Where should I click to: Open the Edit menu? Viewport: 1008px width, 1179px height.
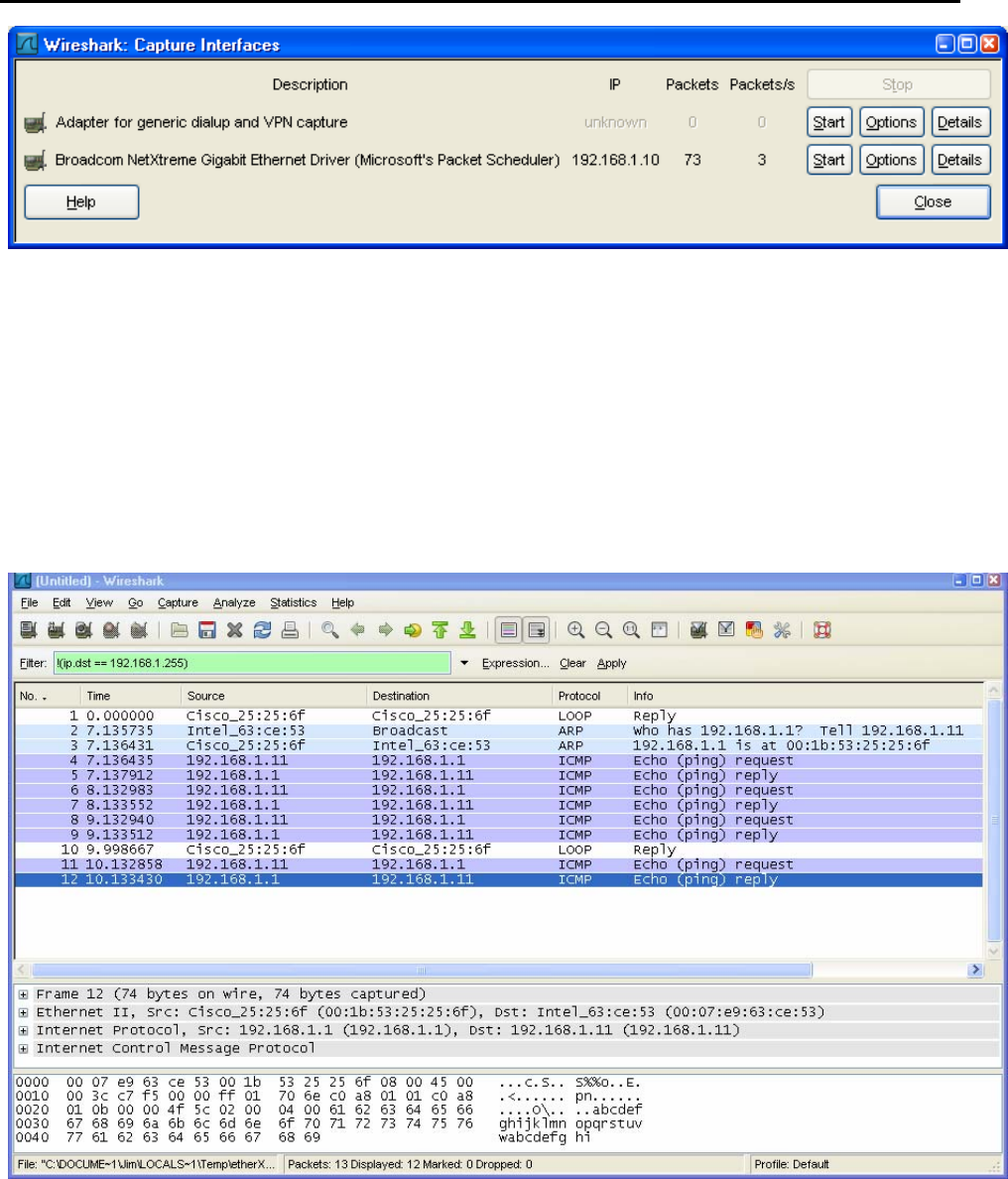coord(62,602)
